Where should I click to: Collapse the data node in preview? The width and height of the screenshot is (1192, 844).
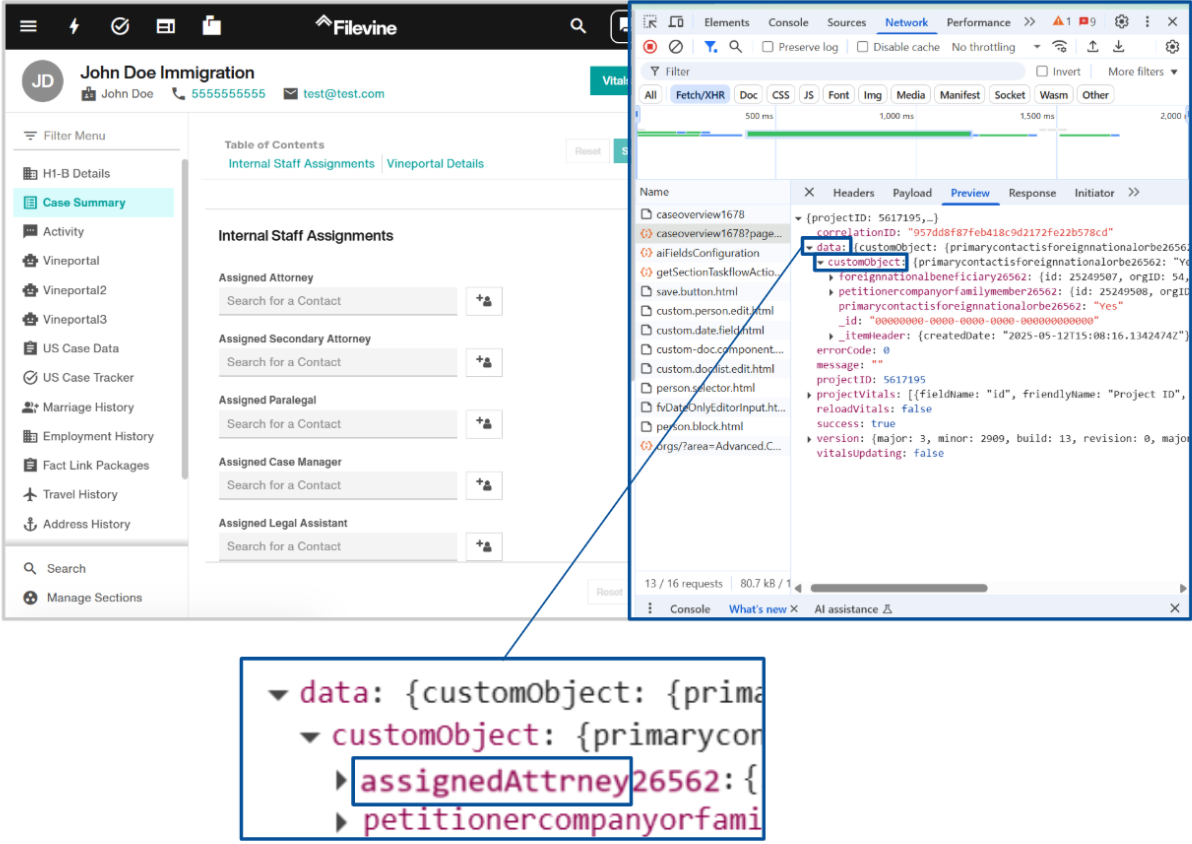point(810,248)
